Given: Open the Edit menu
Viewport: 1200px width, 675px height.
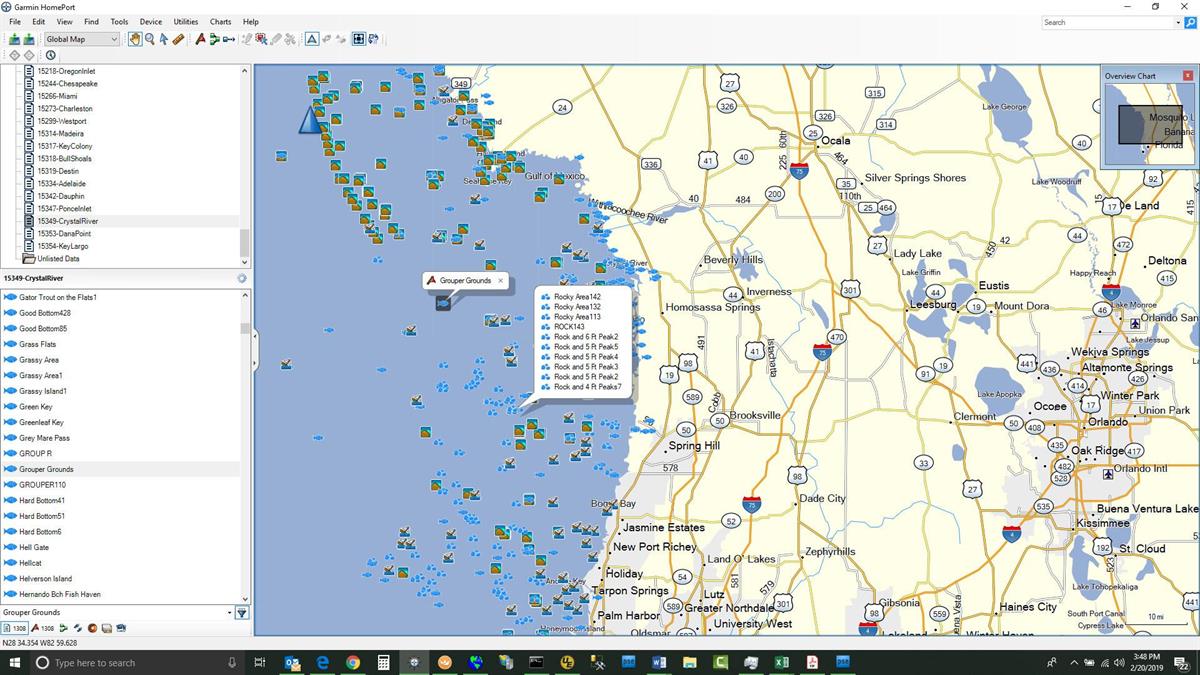Looking at the screenshot, I should [39, 22].
